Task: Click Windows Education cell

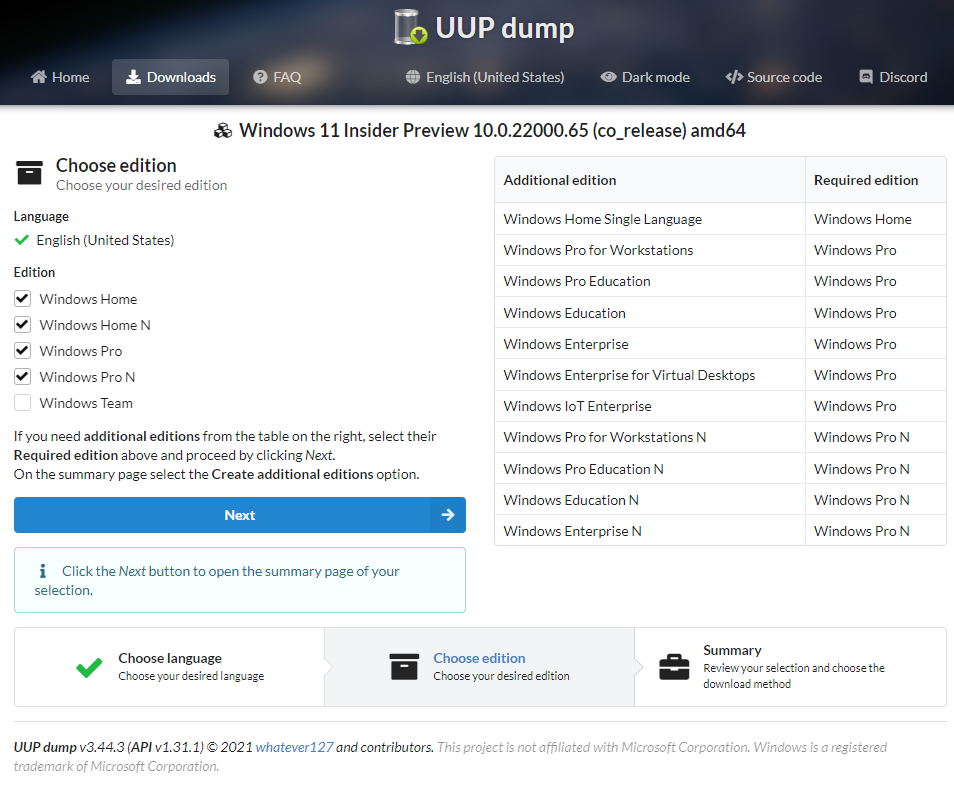Action: [x=650, y=313]
